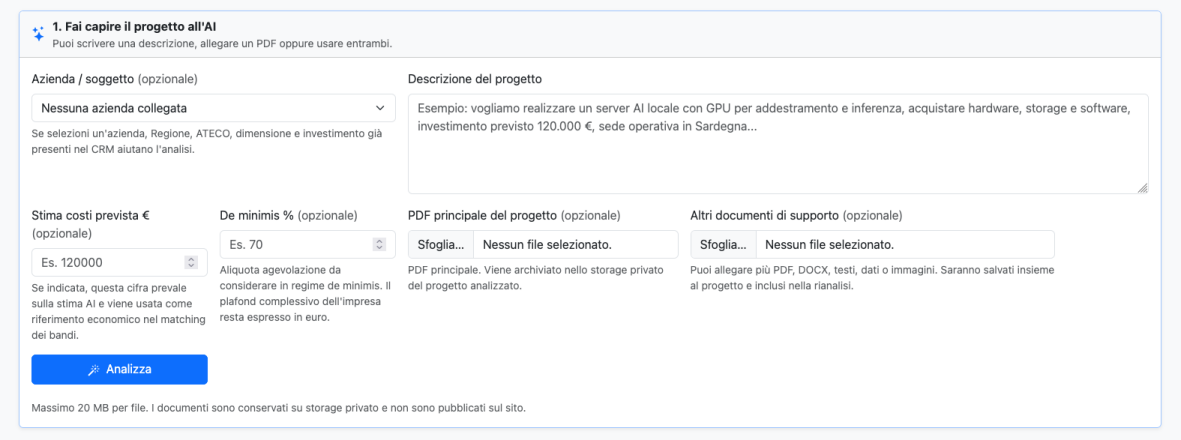Open the Azienda / soggetto dropdown

coord(213,108)
